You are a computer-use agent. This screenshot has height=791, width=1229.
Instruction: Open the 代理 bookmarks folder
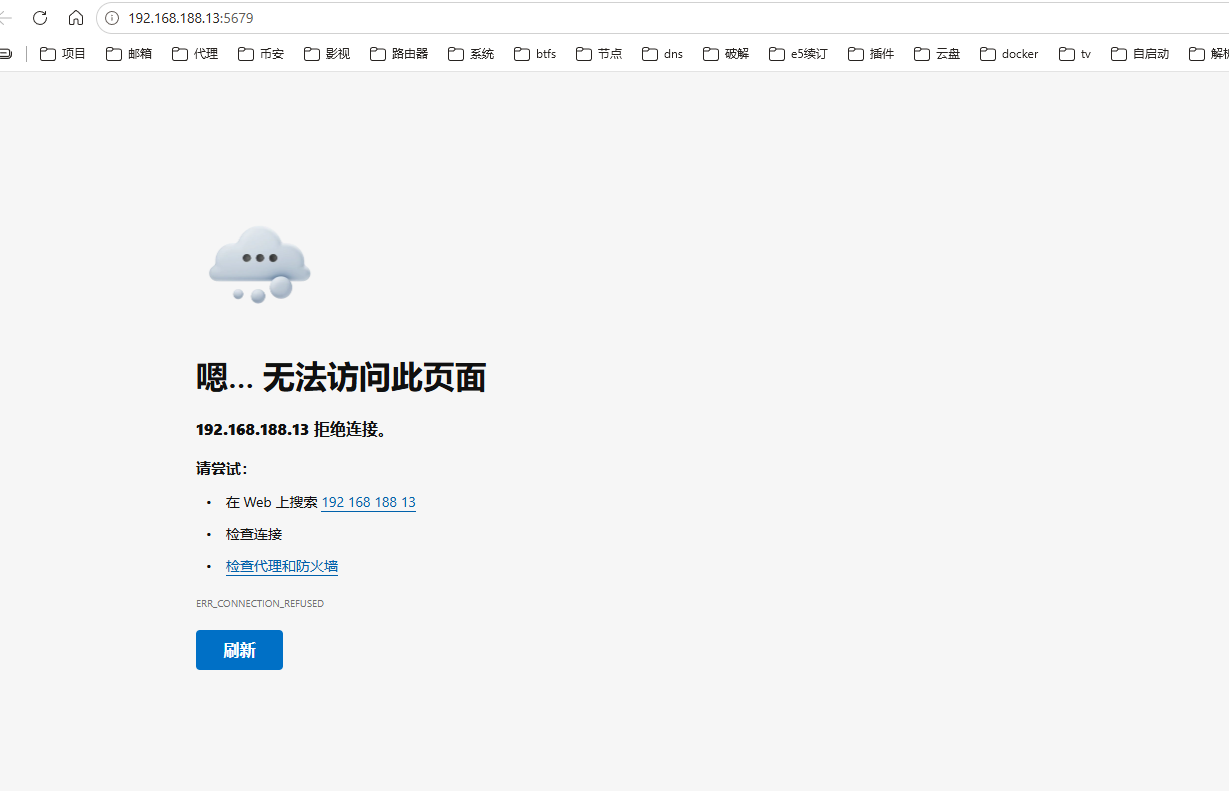pyautogui.click(x=195, y=54)
